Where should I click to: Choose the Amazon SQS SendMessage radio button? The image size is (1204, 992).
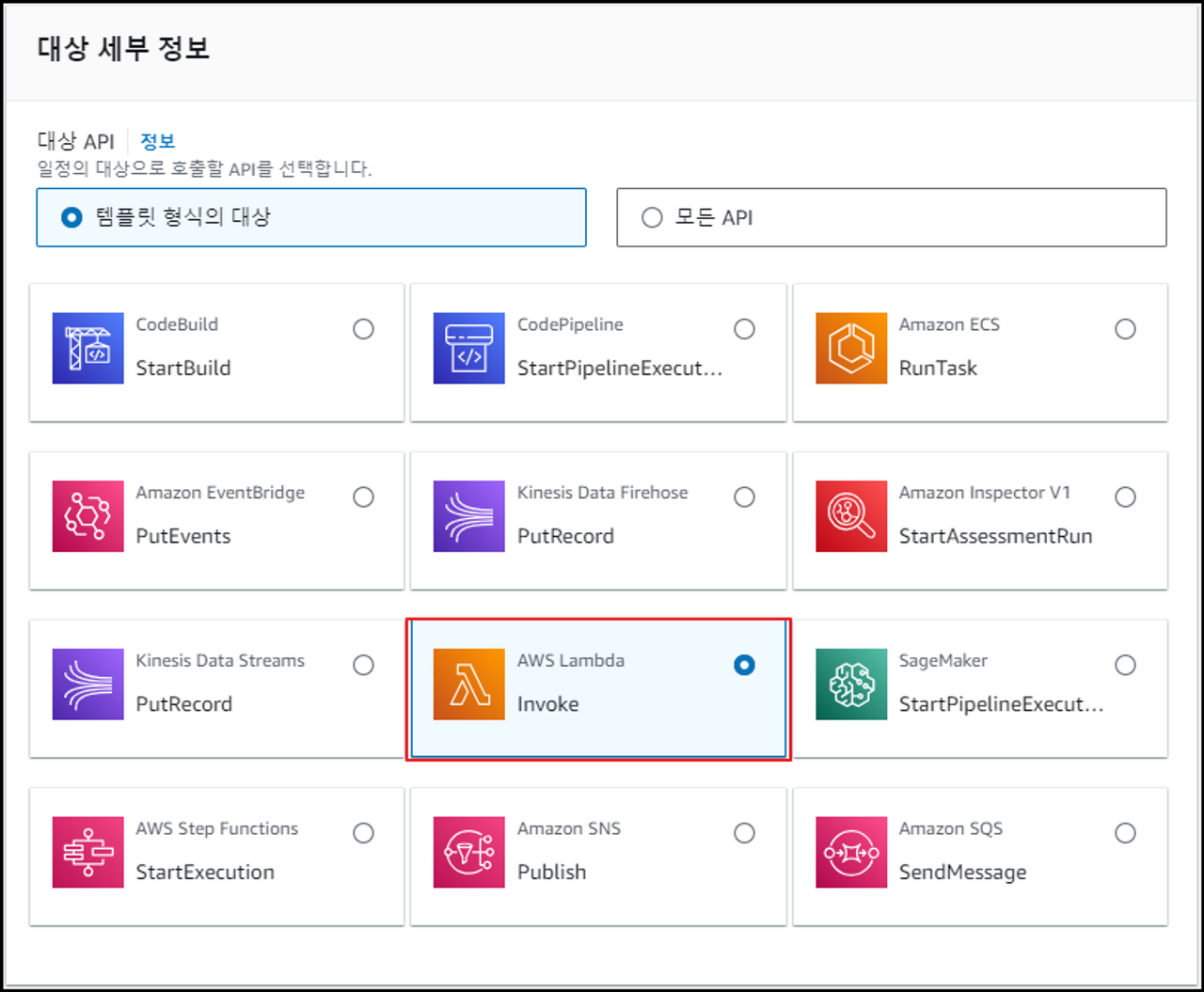coord(1125,833)
